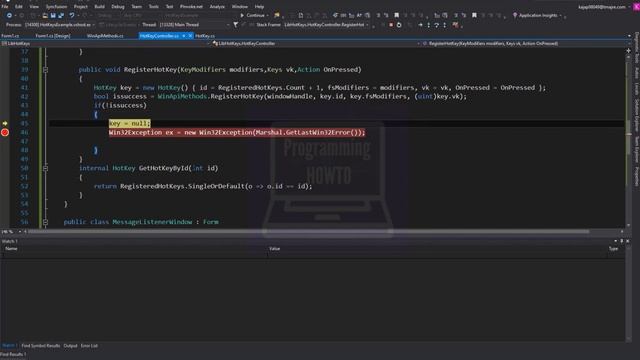The height and width of the screenshot is (360, 640).
Task: Open the File menu
Action: (x=5, y=7)
